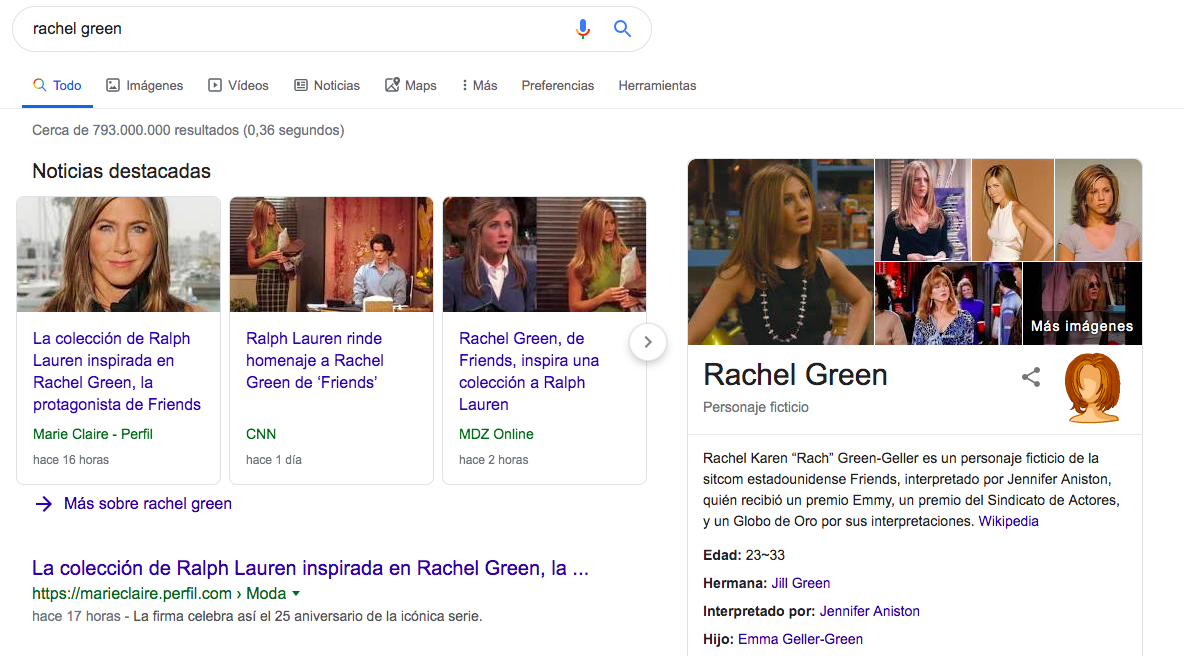Click the arrow icon beside Más sobre rachel green

[44, 504]
